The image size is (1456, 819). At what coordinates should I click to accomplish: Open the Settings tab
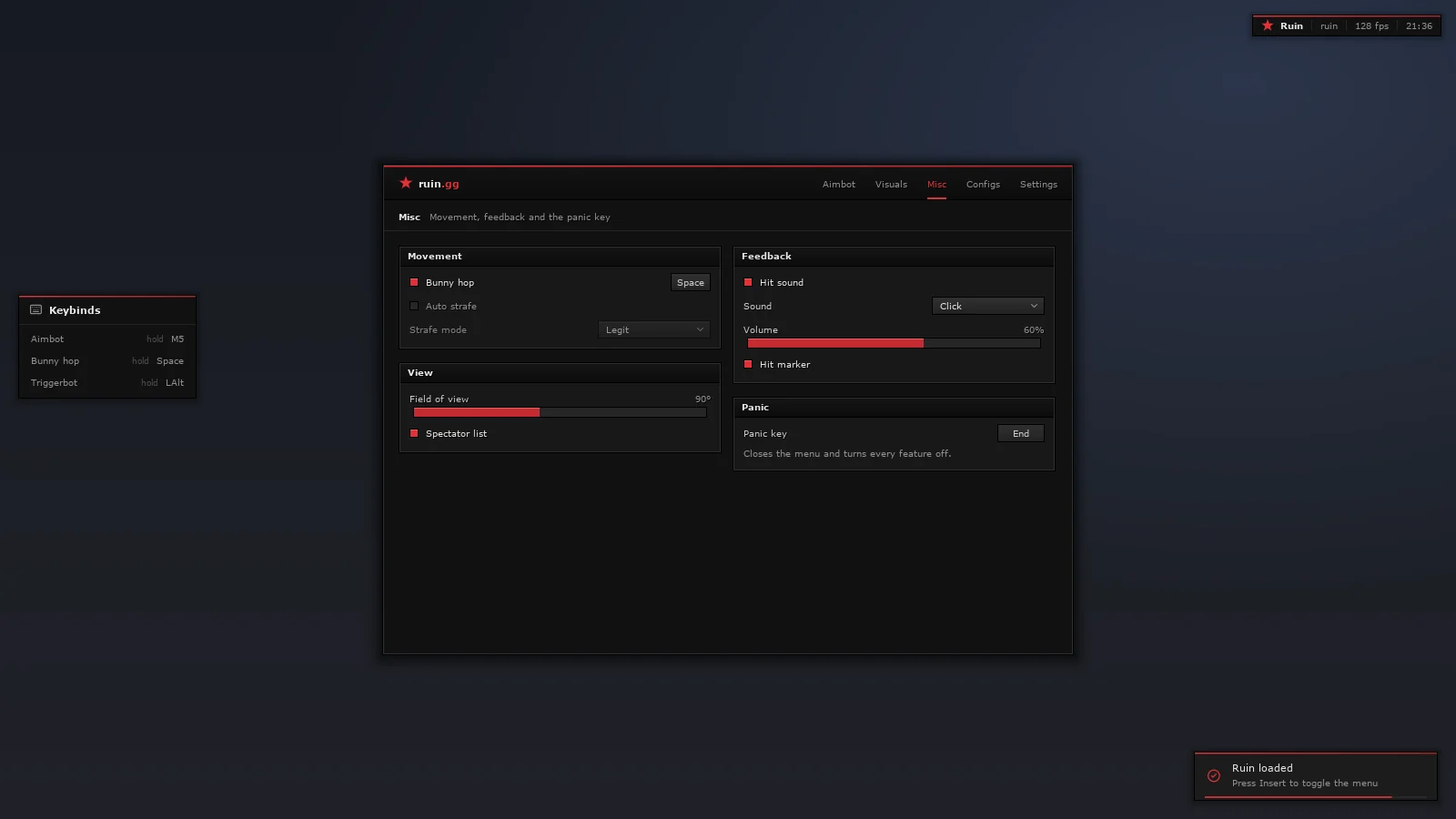(1038, 184)
